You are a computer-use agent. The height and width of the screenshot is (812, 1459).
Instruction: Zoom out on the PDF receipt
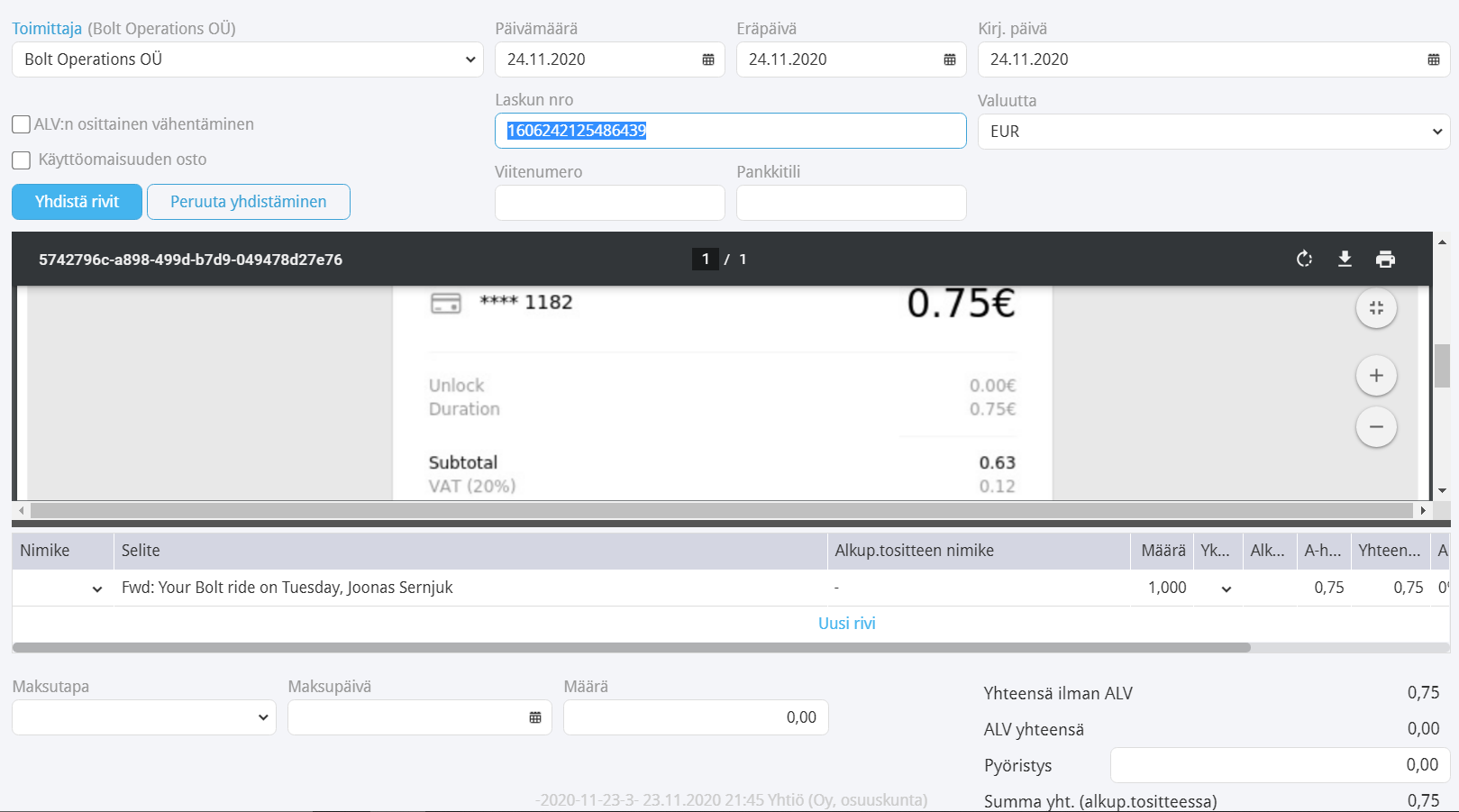coord(1376,427)
